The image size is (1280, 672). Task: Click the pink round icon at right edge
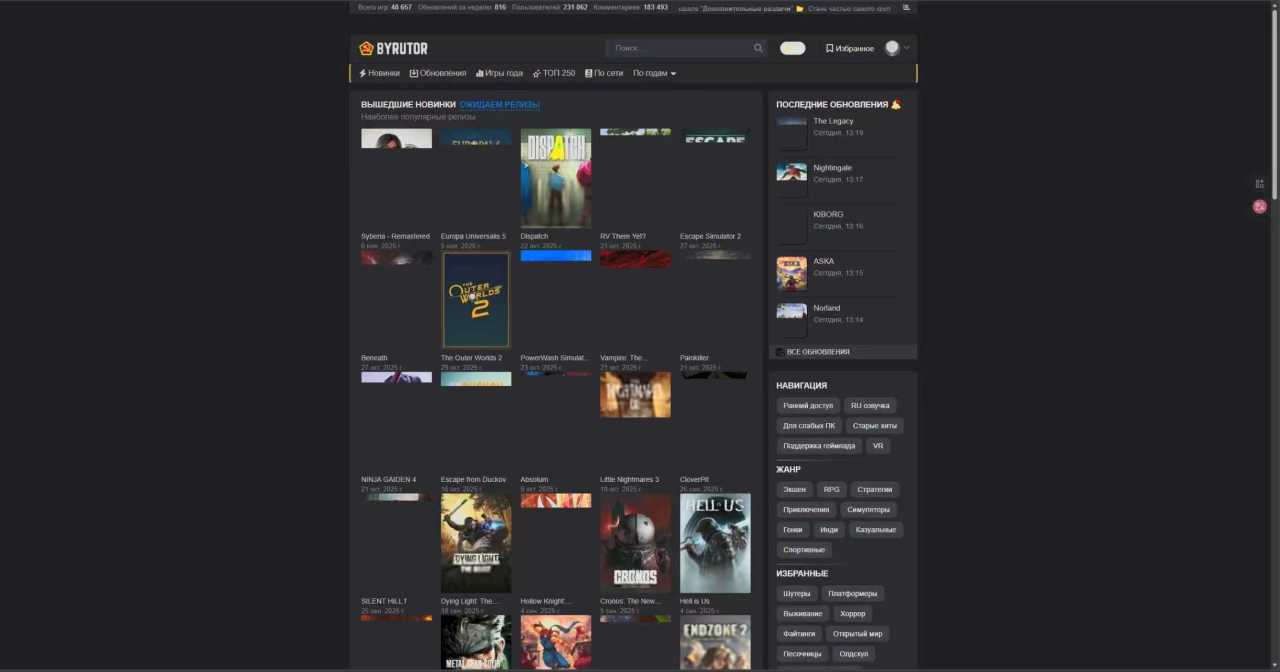1260,207
